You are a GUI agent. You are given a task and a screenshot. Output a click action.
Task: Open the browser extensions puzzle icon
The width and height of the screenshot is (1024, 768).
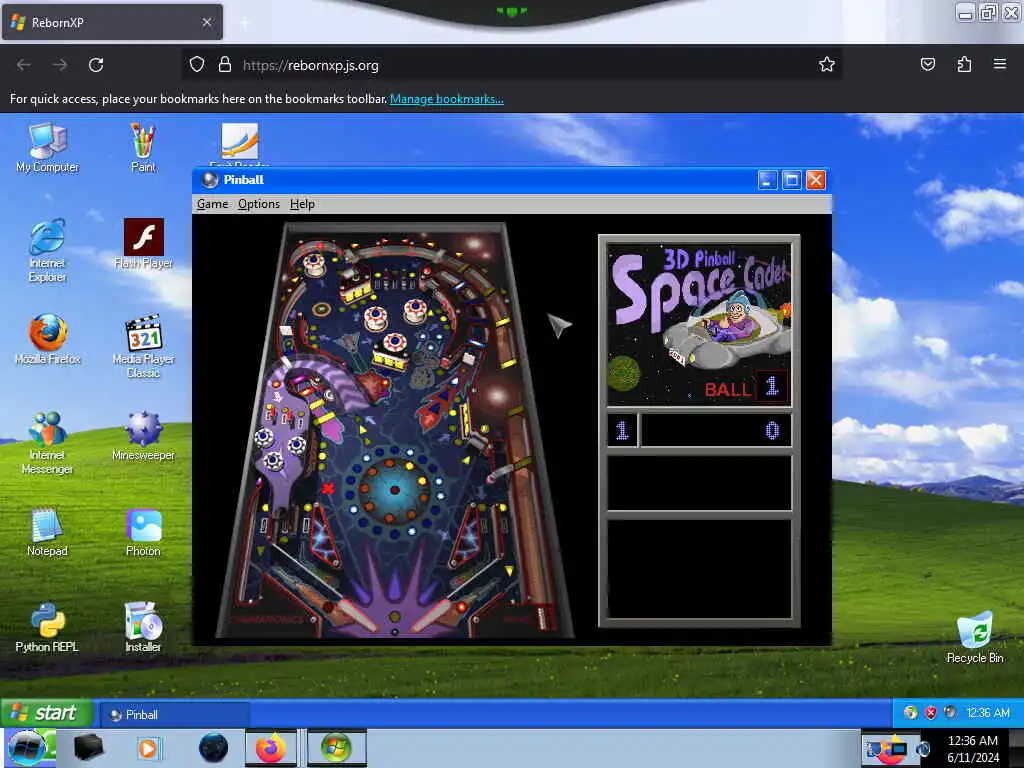pyautogui.click(x=964, y=64)
